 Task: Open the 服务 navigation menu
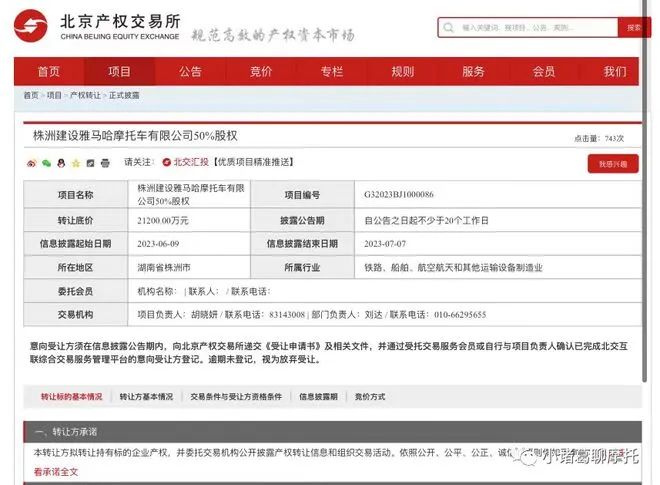[x=474, y=72]
